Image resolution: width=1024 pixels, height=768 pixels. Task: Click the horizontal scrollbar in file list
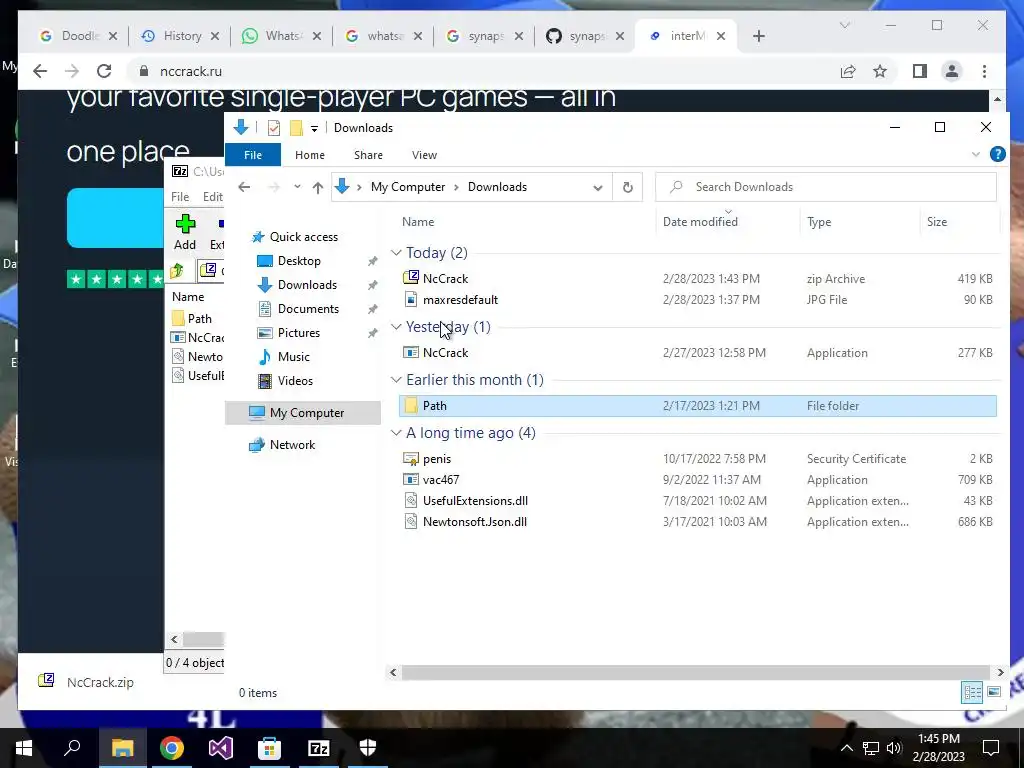[697, 672]
